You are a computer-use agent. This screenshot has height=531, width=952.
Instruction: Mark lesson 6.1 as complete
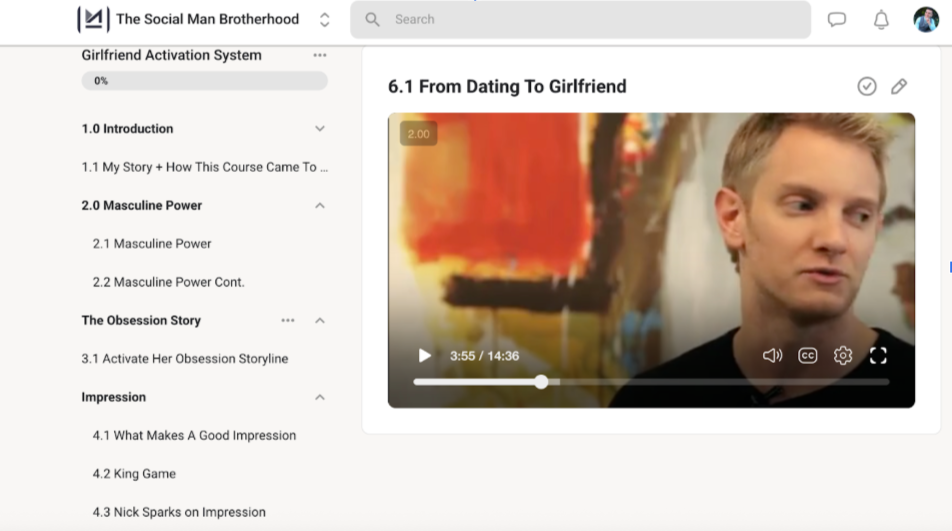pyautogui.click(x=867, y=87)
